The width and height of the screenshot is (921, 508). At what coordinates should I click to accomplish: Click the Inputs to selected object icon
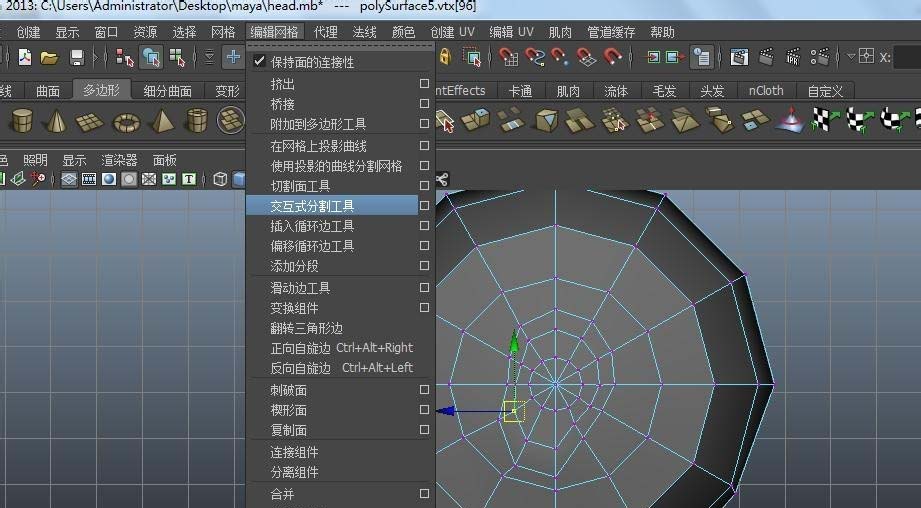653,56
